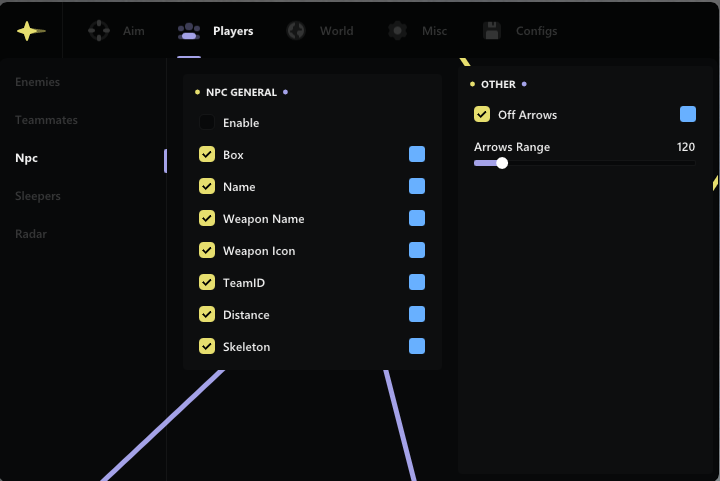Click the Configs floppy disk icon

(491, 31)
